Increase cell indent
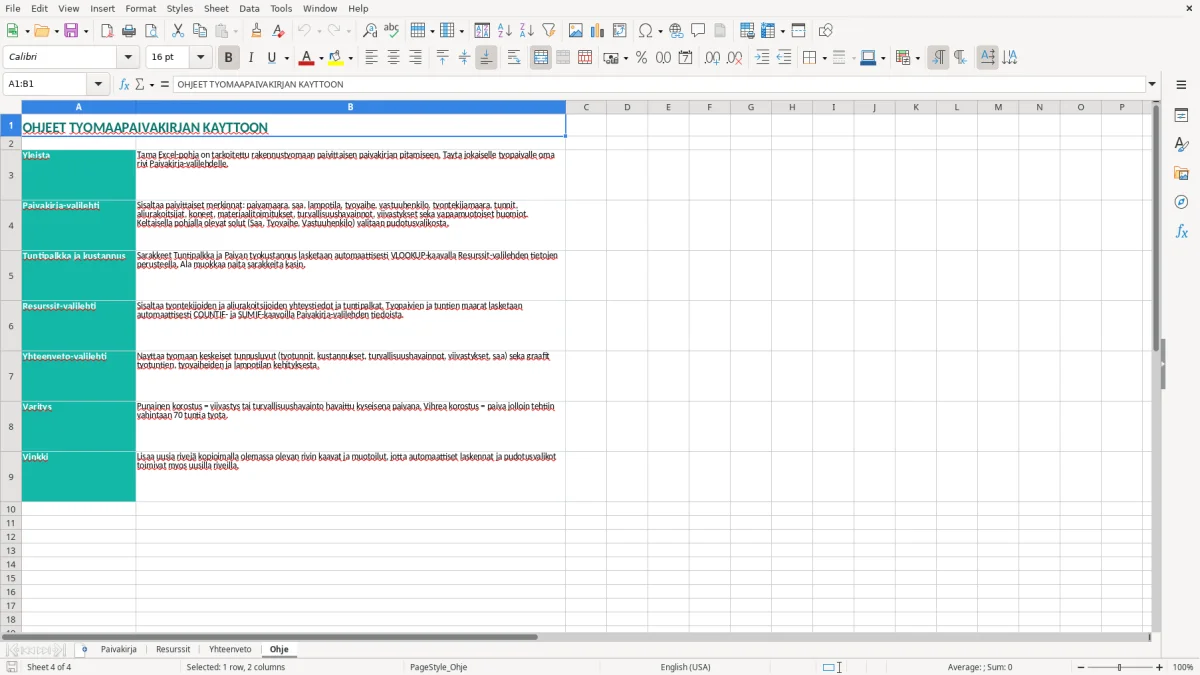This screenshot has width=1200, height=675. click(762, 58)
